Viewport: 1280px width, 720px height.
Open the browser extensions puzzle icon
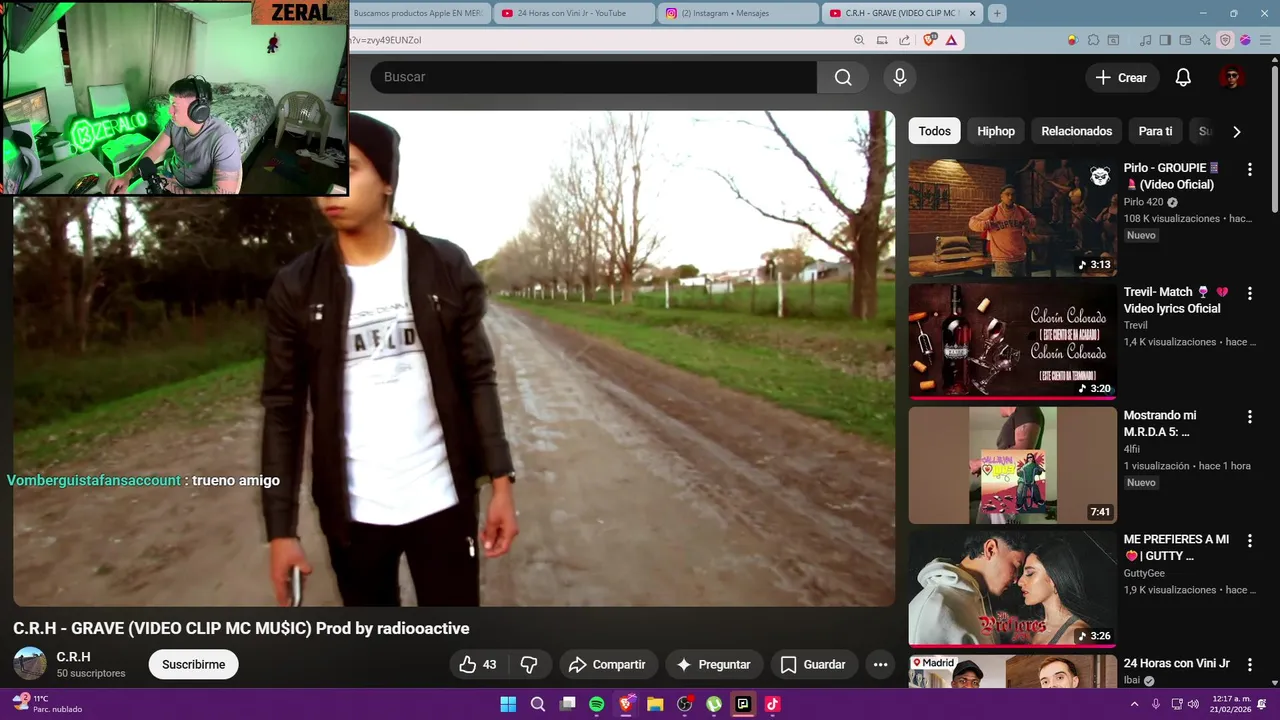(x=1093, y=40)
